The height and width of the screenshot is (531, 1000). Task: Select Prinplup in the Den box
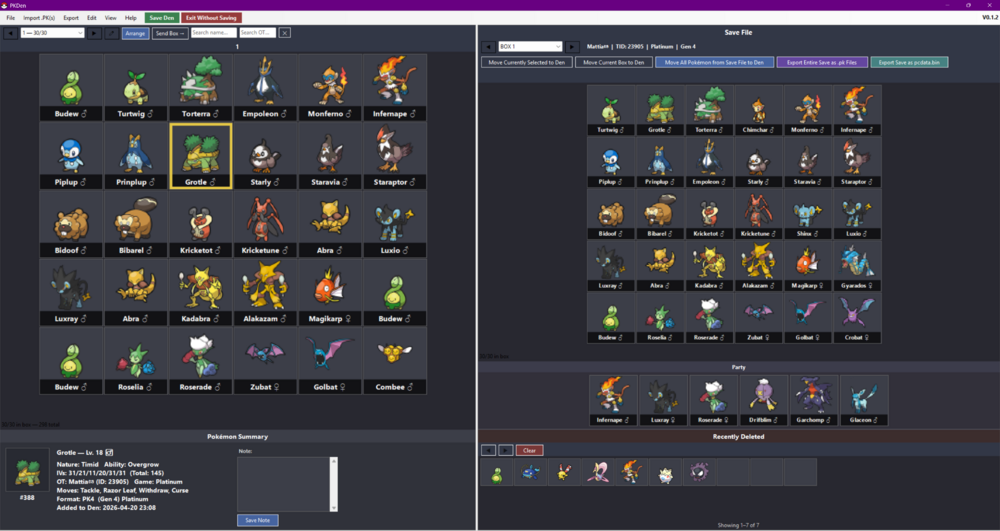click(x=136, y=156)
